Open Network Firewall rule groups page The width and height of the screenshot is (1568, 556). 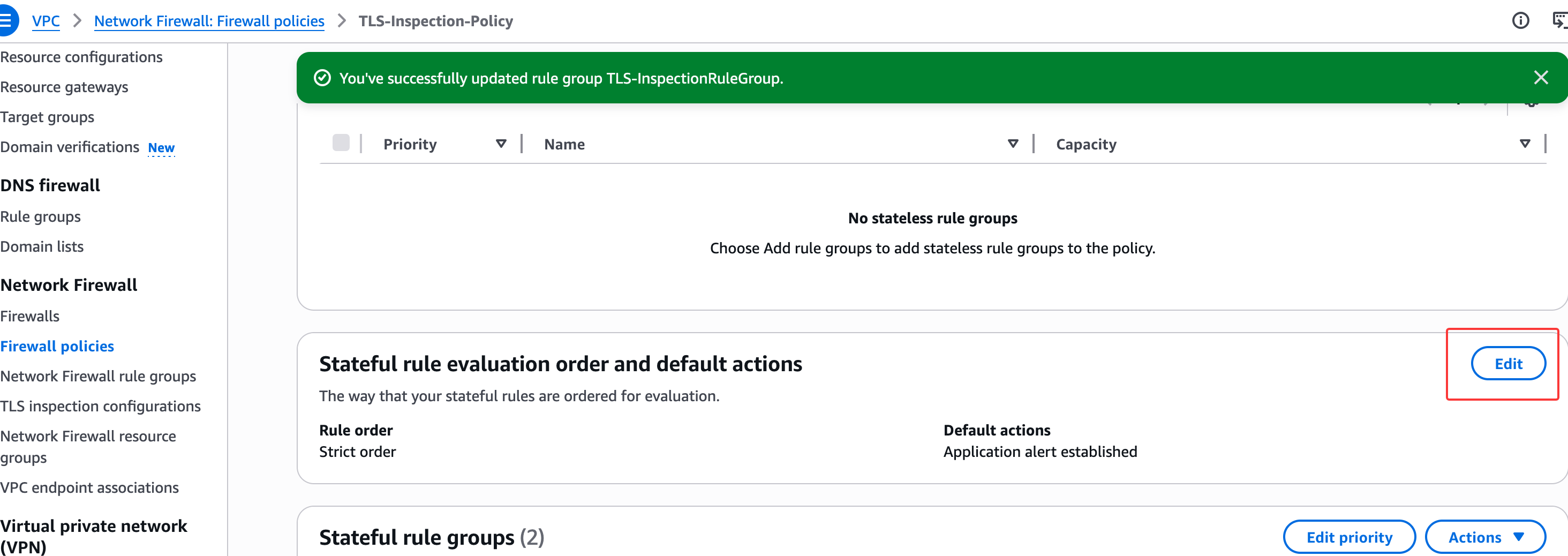98,377
